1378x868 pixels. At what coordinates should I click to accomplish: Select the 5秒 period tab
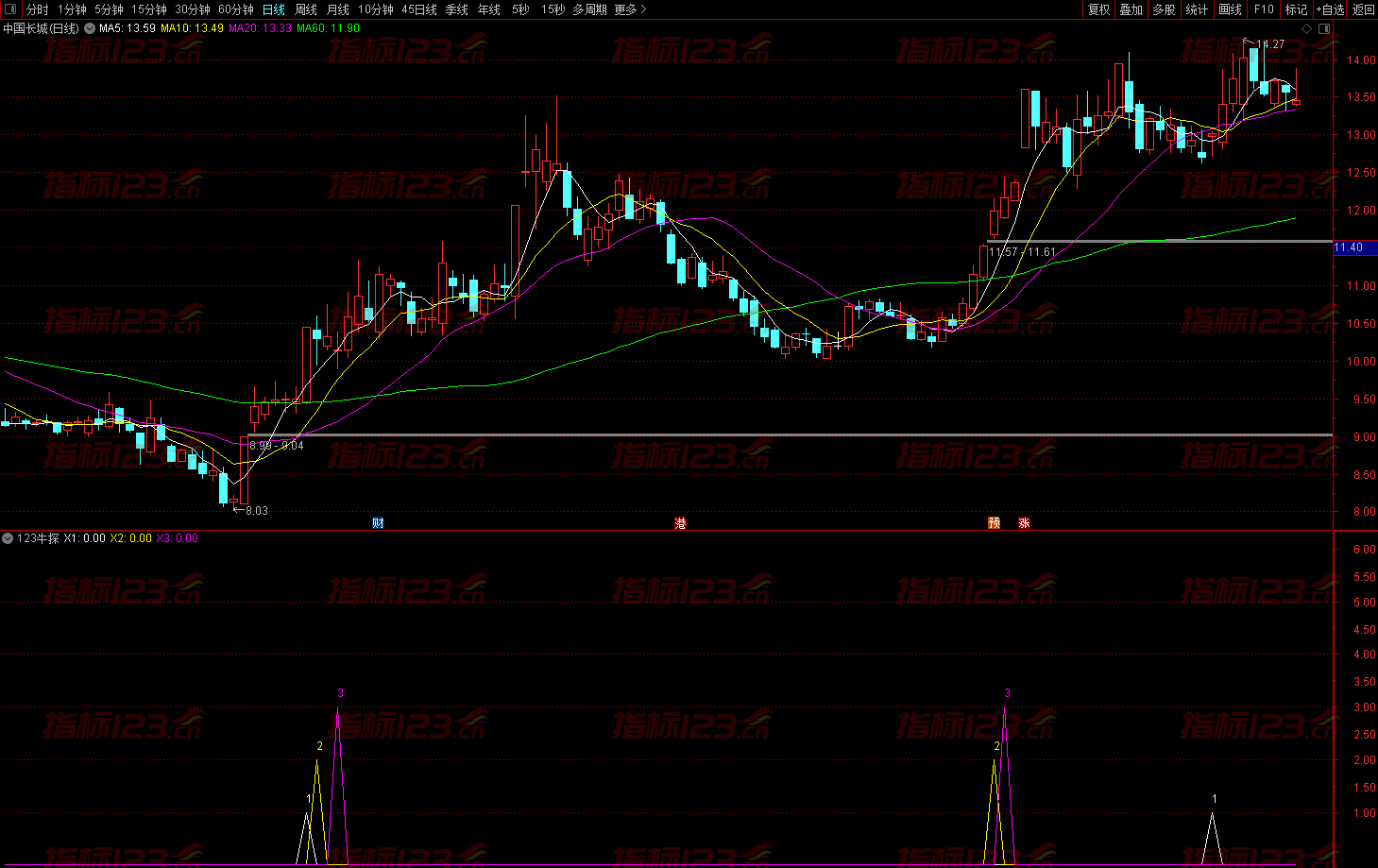pyautogui.click(x=521, y=9)
